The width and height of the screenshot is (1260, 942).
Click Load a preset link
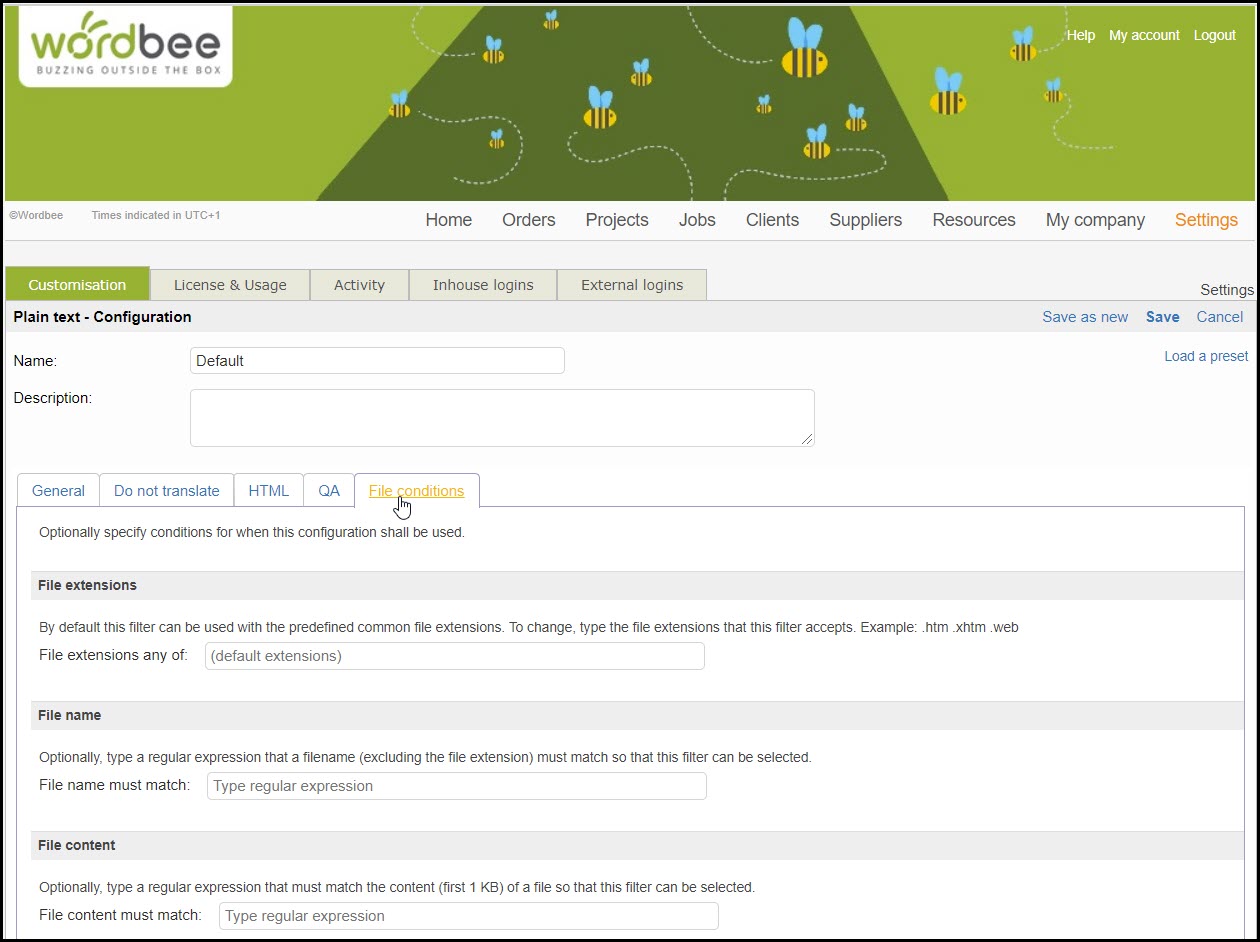1205,356
